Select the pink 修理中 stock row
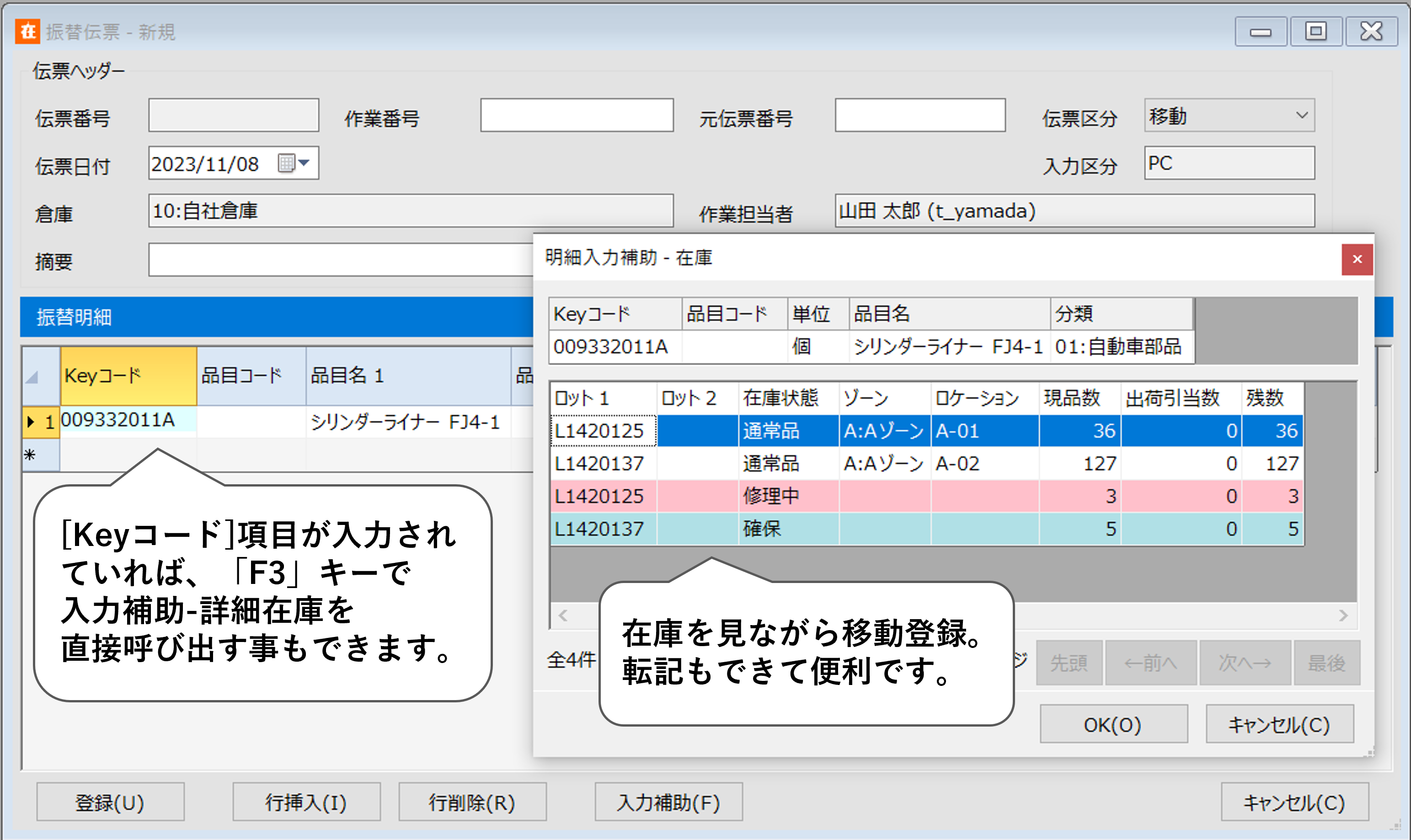 click(927, 497)
